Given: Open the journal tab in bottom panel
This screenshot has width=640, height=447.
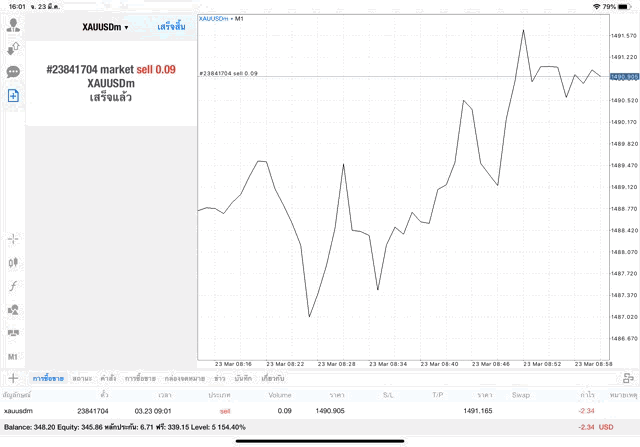Looking at the screenshot, I should 243,379.
